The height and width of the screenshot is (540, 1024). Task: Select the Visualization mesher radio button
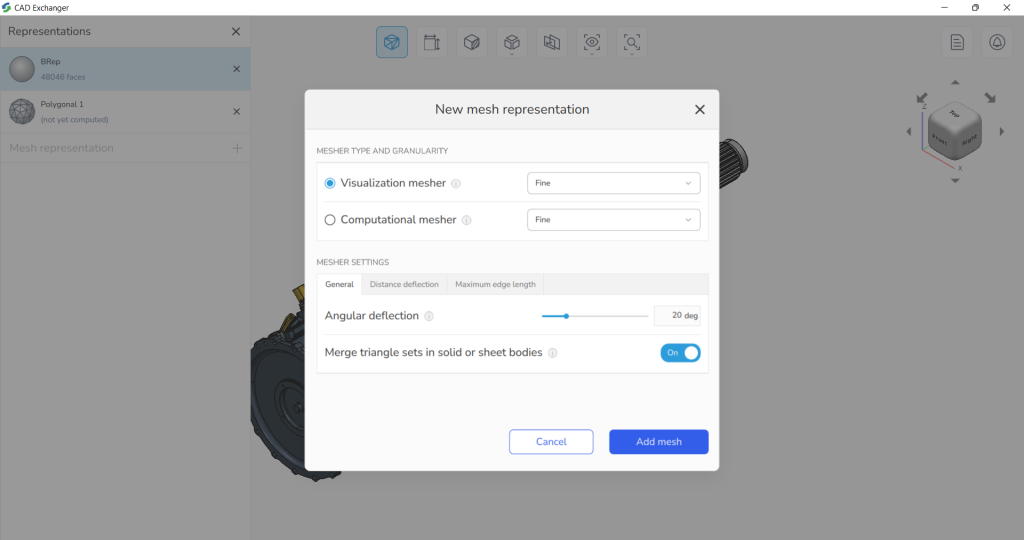(330, 183)
